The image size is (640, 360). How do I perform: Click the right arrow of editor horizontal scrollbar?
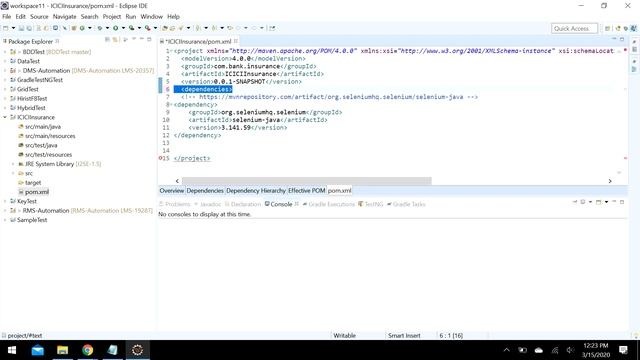(610, 181)
